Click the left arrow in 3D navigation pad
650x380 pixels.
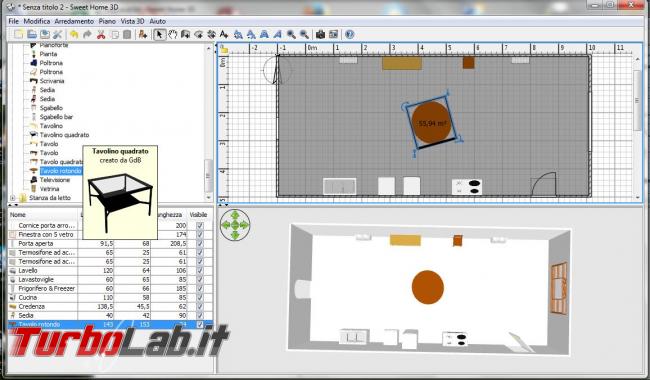click(x=225, y=225)
